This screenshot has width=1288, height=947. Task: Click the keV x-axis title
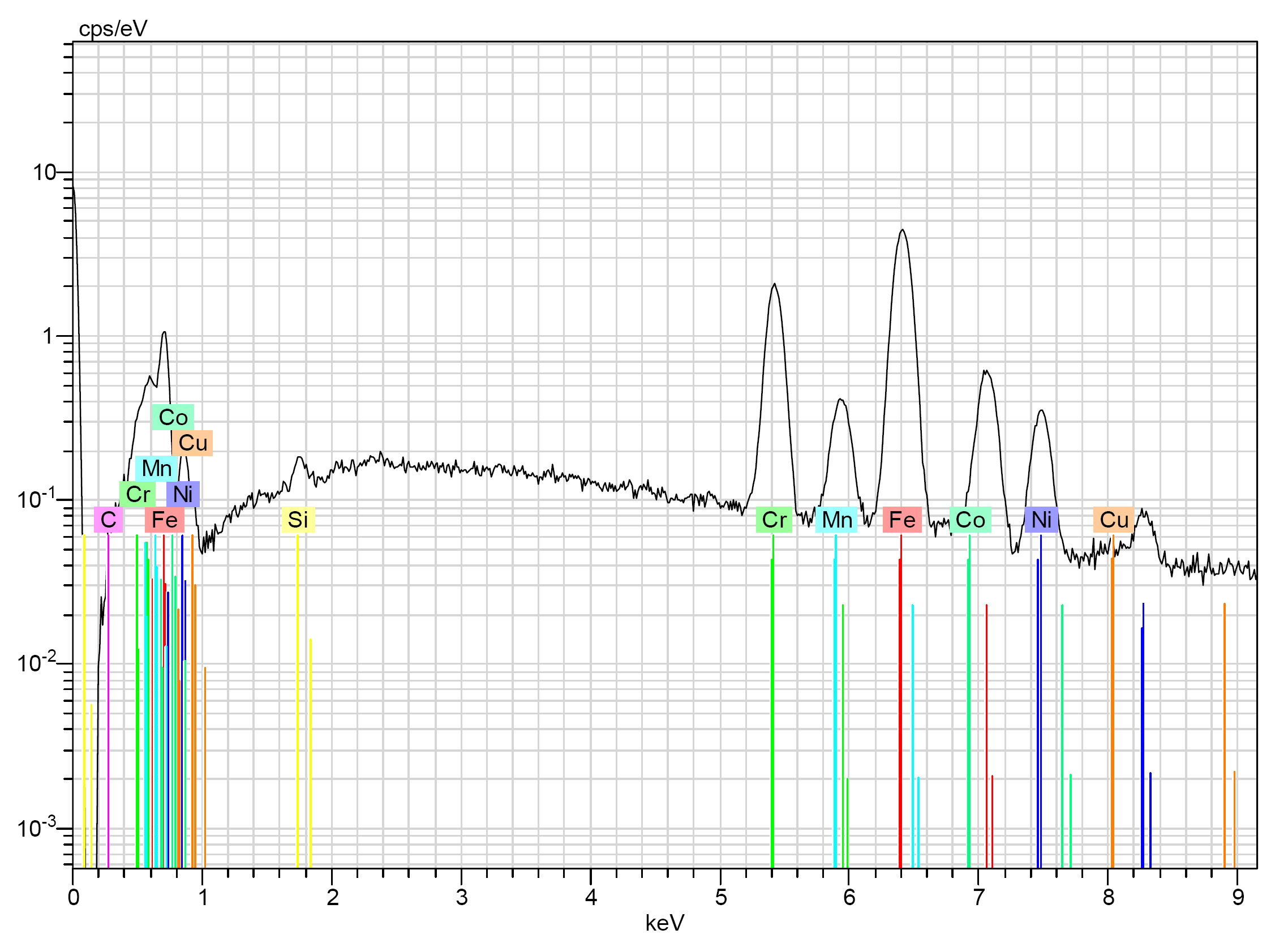click(x=664, y=923)
